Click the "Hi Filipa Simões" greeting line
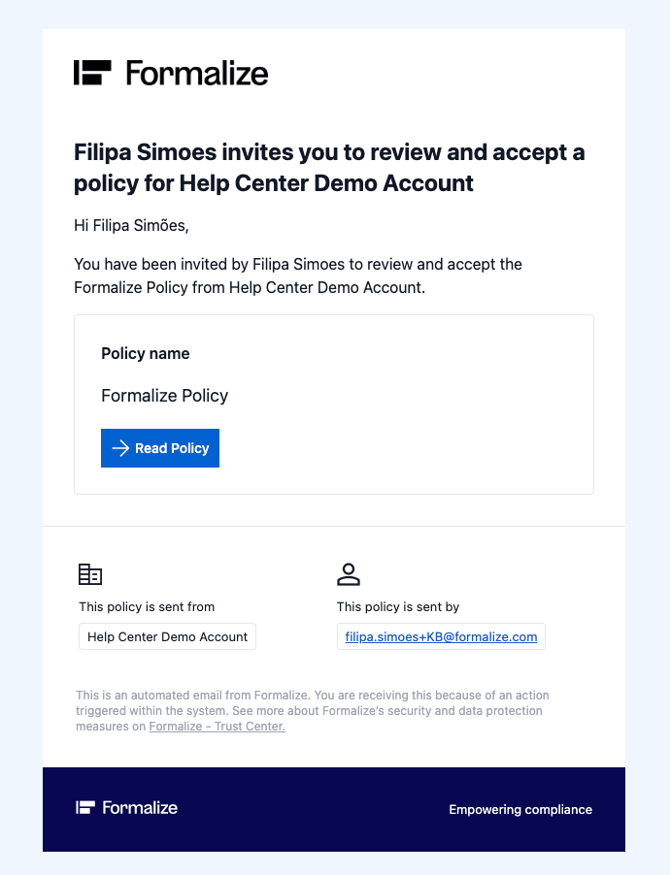The image size is (670, 875). [131, 226]
